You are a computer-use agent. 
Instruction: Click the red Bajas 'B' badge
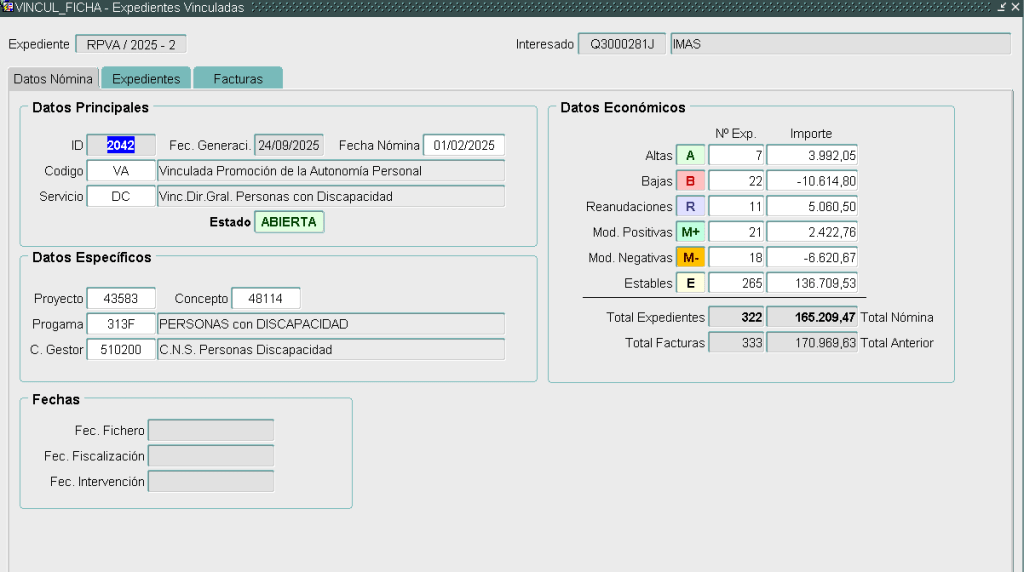[690, 181]
